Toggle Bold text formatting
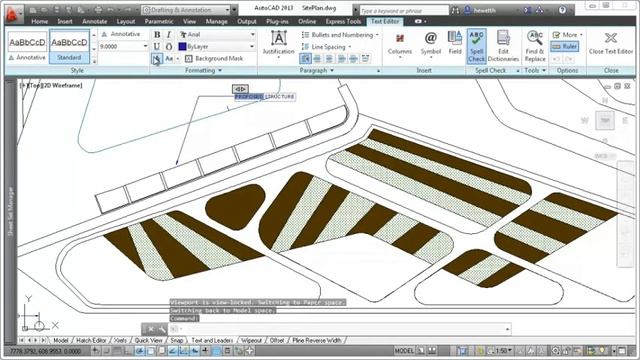 [157, 35]
